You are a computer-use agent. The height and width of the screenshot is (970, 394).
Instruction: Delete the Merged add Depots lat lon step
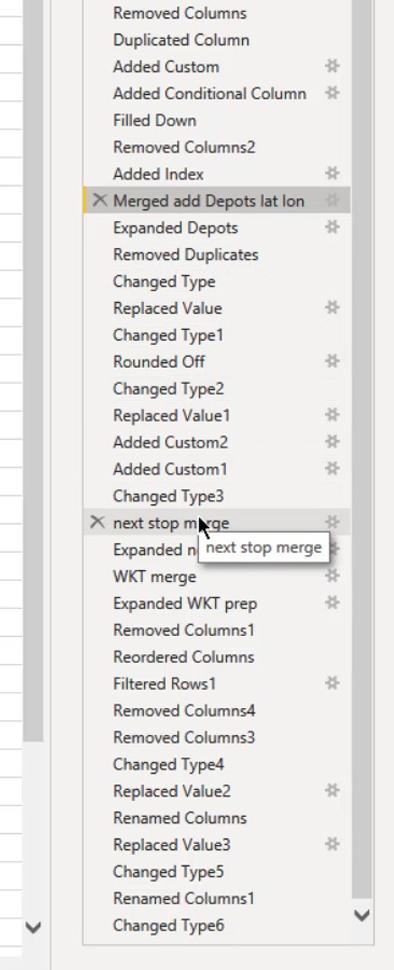point(99,200)
